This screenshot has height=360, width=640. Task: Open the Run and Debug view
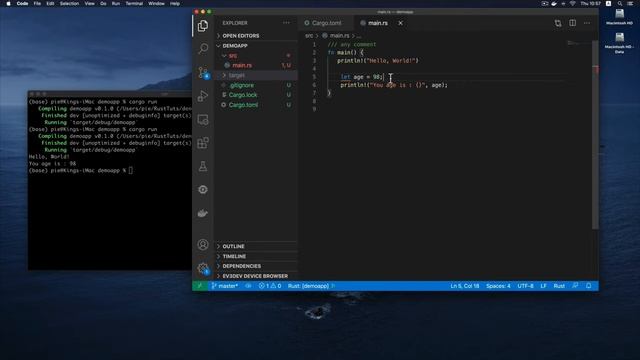203,96
